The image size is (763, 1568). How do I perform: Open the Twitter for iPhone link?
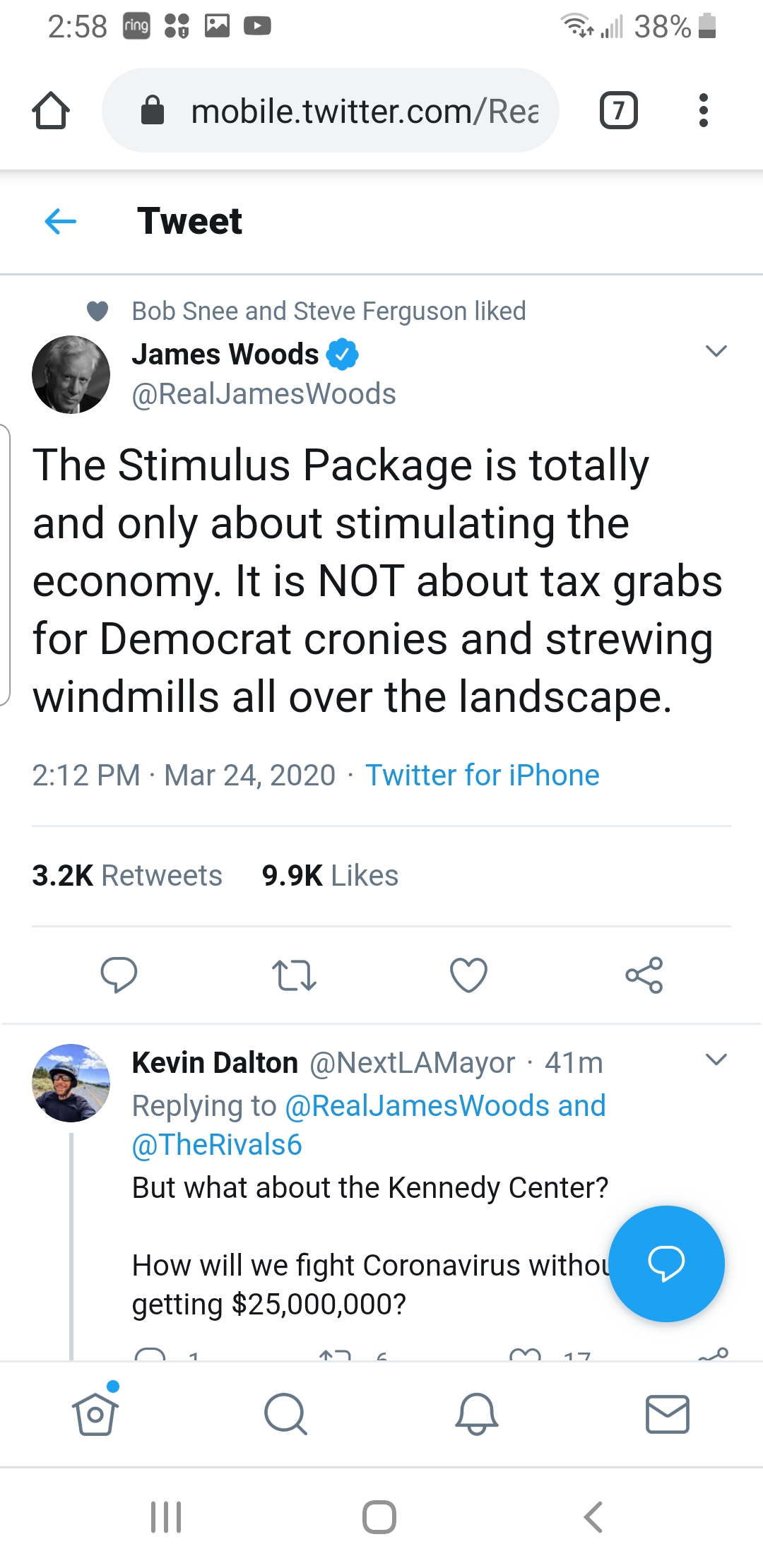coord(482,776)
